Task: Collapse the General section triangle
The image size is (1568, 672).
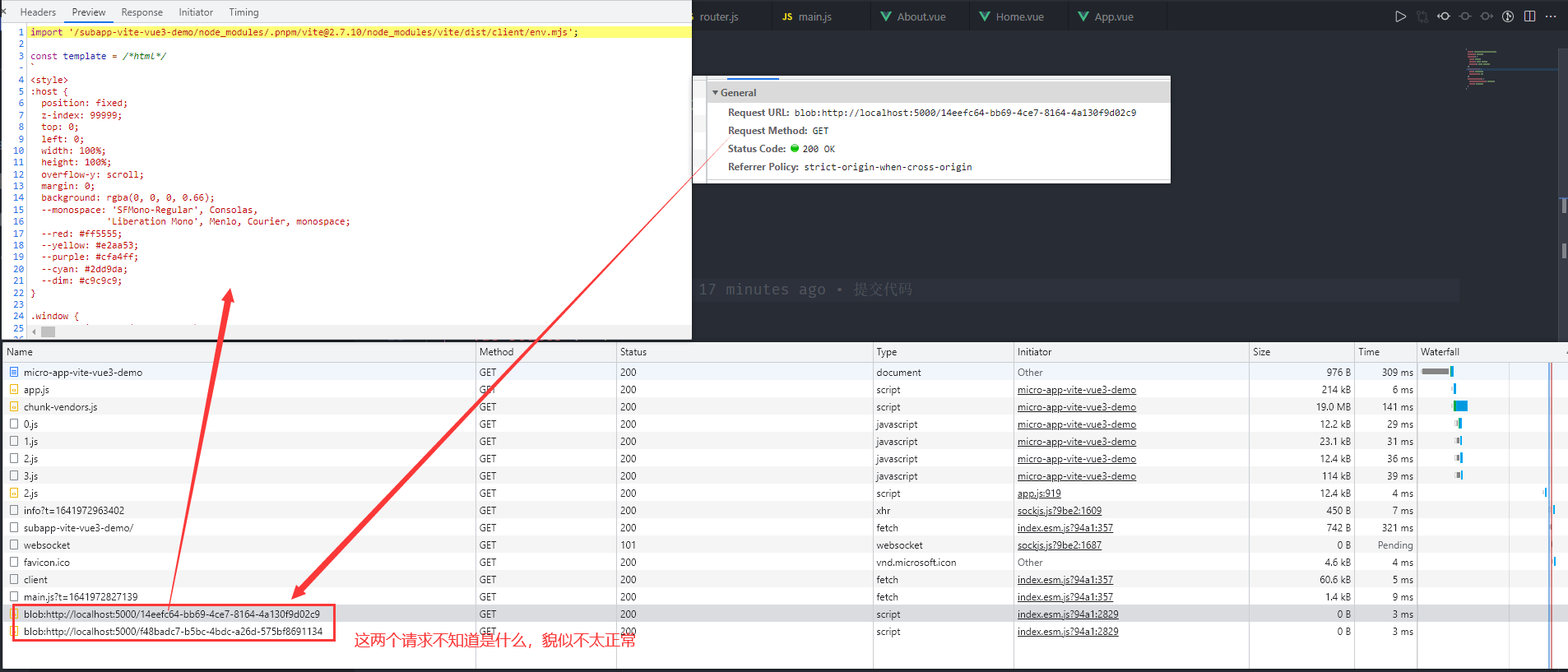Action: point(715,93)
